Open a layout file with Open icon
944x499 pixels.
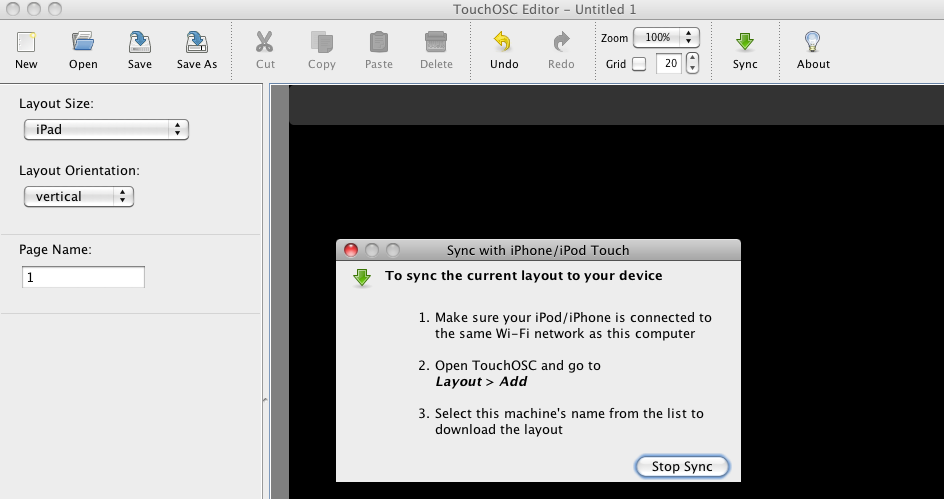point(83,43)
